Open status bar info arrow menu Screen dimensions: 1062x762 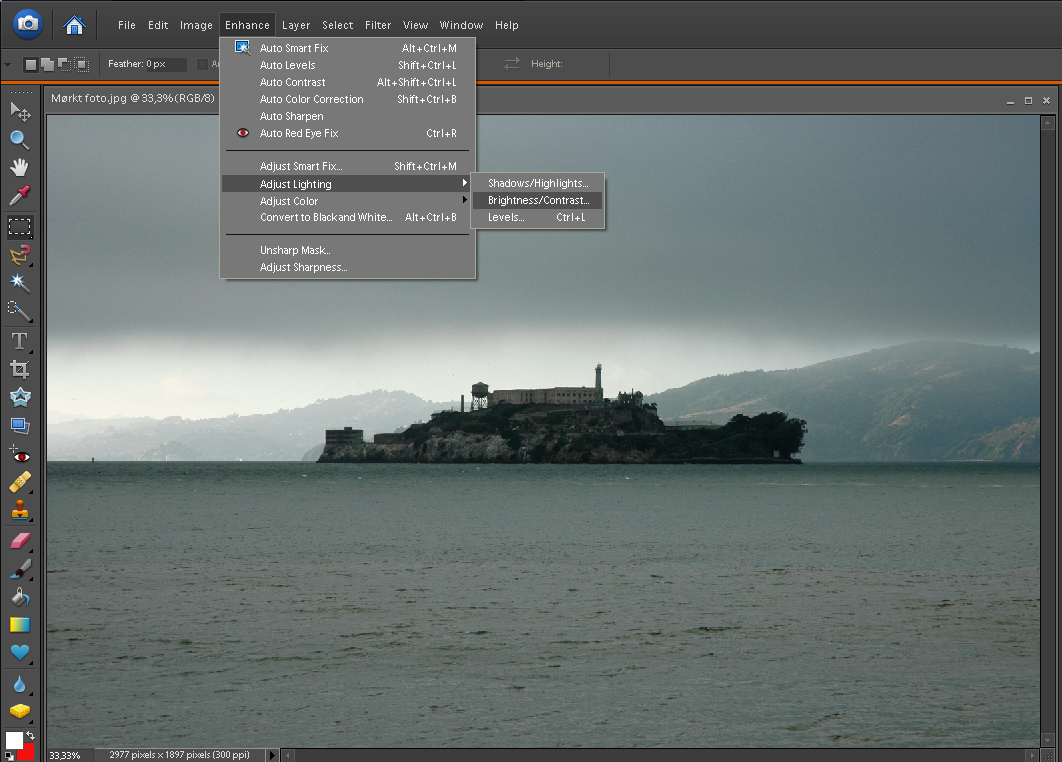(272, 754)
